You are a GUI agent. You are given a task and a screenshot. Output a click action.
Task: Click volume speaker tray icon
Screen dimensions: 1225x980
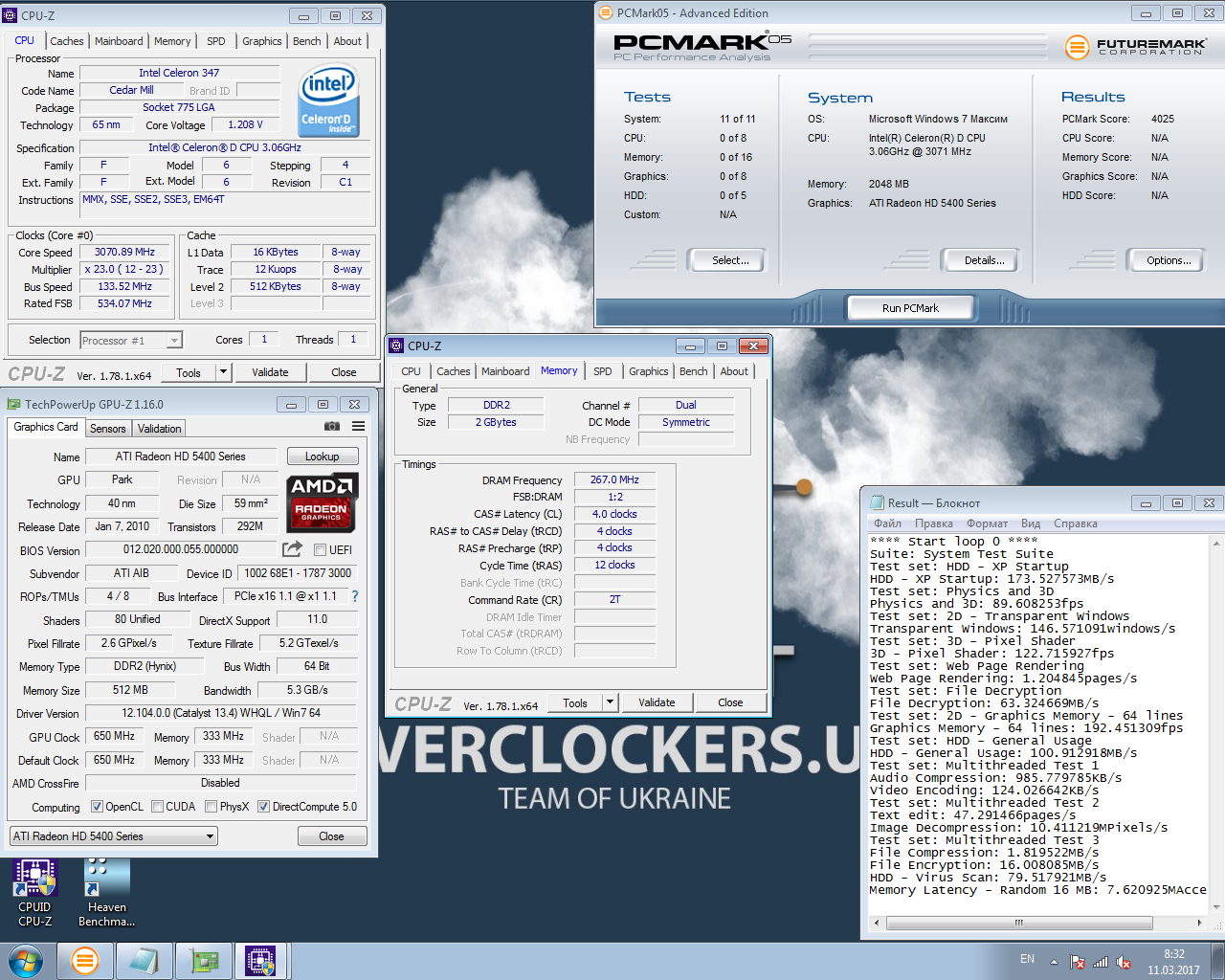point(1124,962)
